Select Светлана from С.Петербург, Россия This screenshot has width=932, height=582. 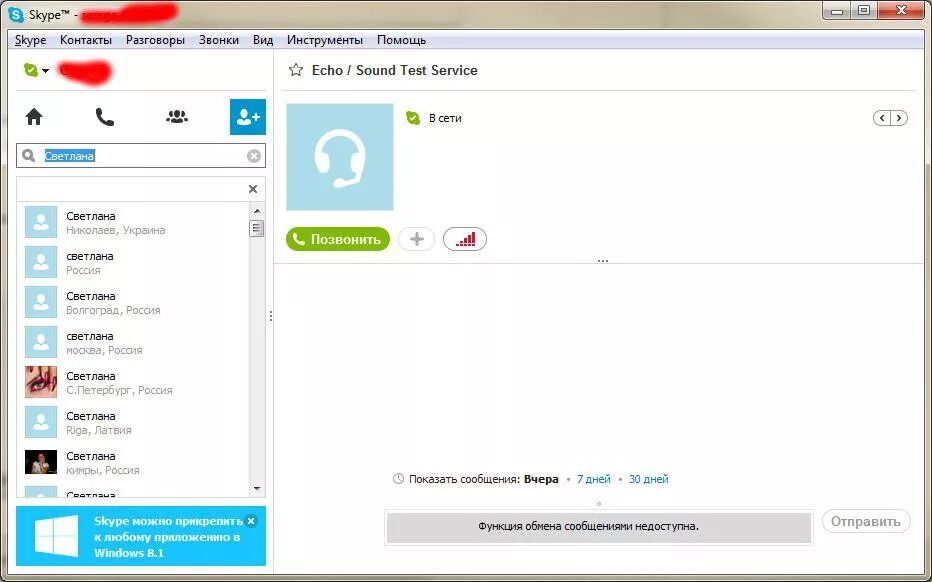(133, 382)
